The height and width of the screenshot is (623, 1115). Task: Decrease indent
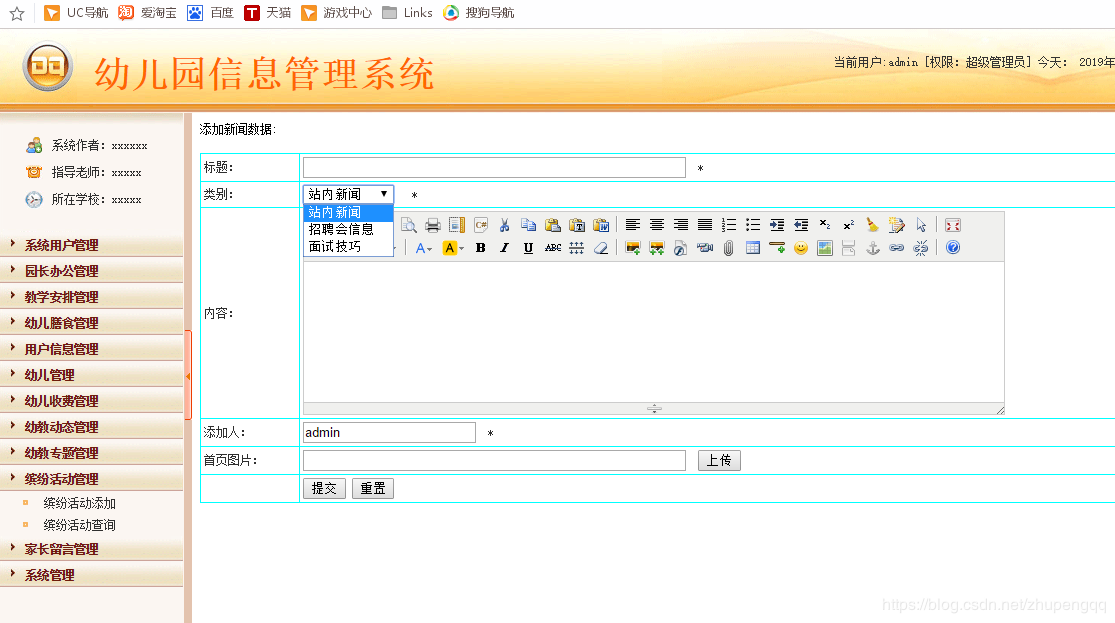801,225
